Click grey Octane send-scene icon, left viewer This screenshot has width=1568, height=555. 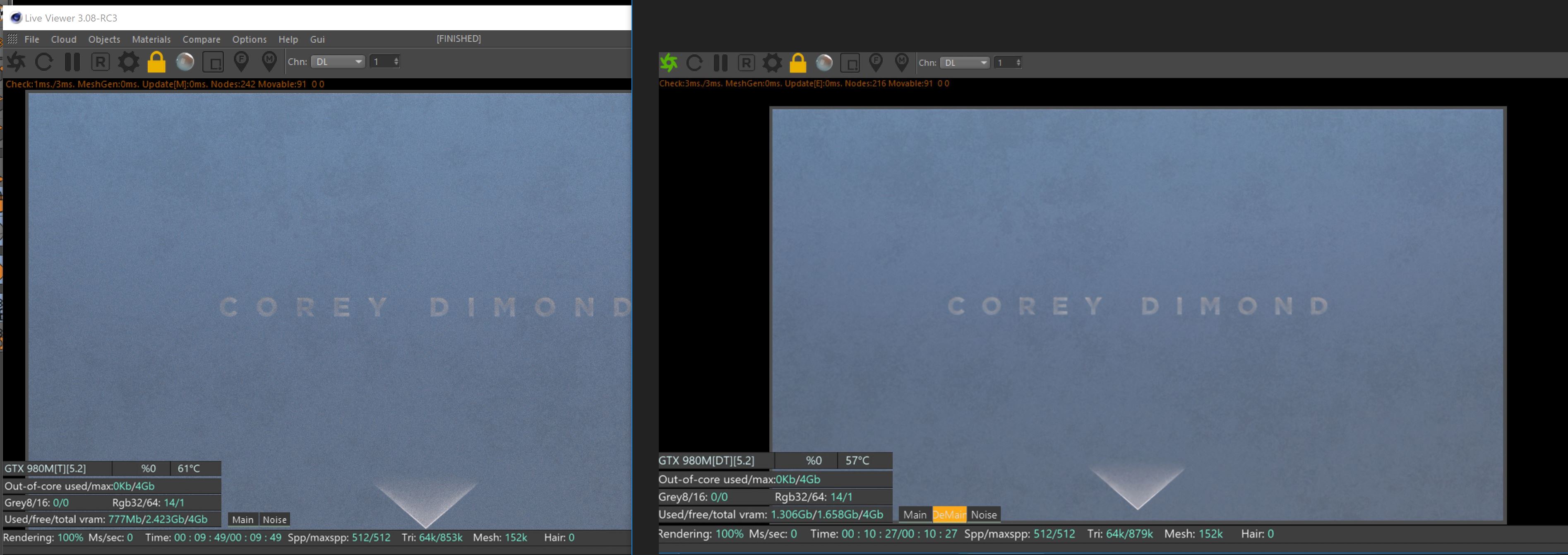[17, 62]
